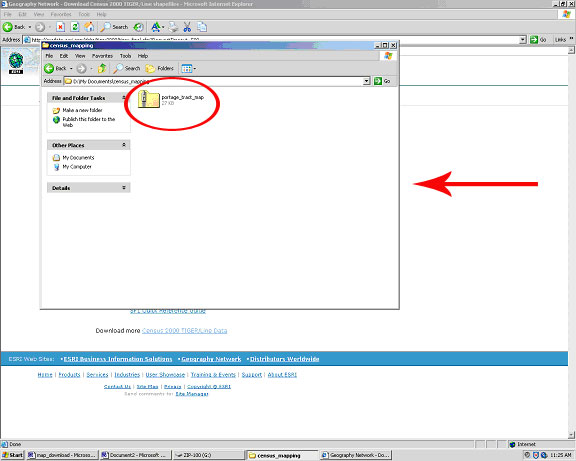Open Edit menu in census_mapping window
576x461 pixels.
(64, 56)
